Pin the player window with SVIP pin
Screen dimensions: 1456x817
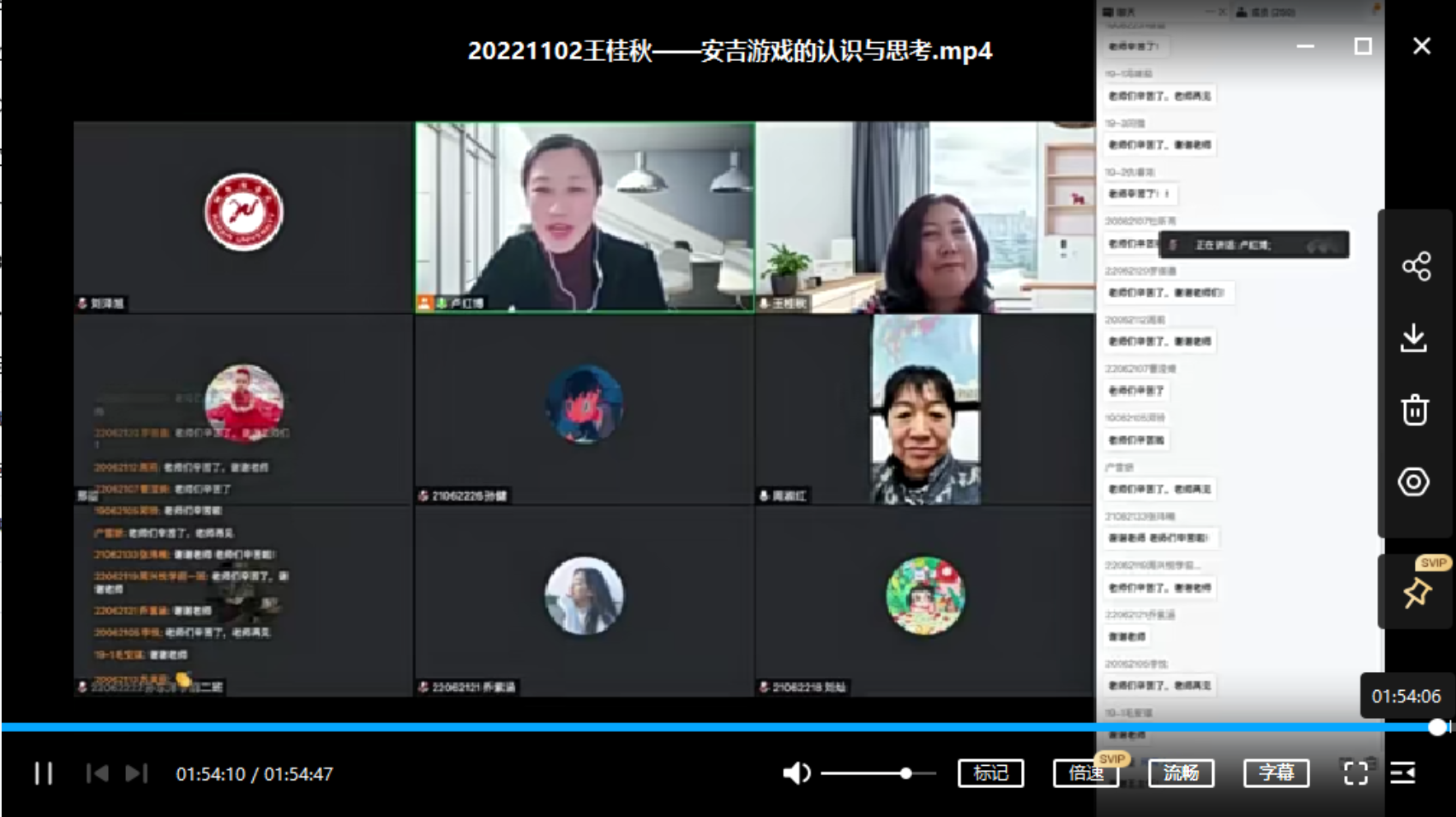tap(1416, 593)
